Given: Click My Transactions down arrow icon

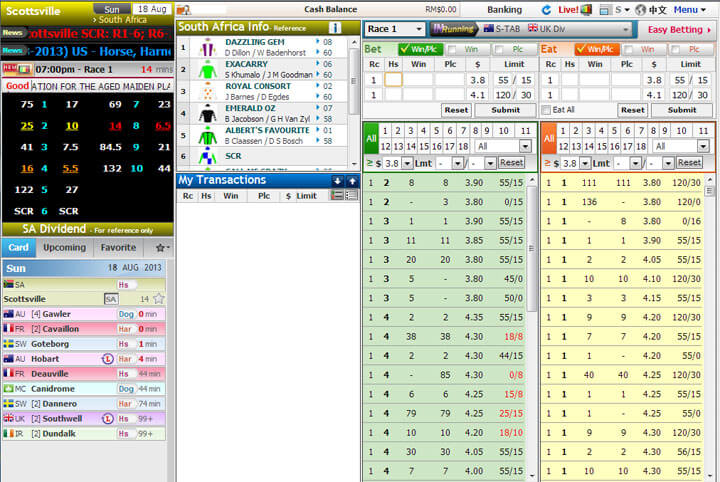Looking at the screenshot, I should tap(337, 181).
